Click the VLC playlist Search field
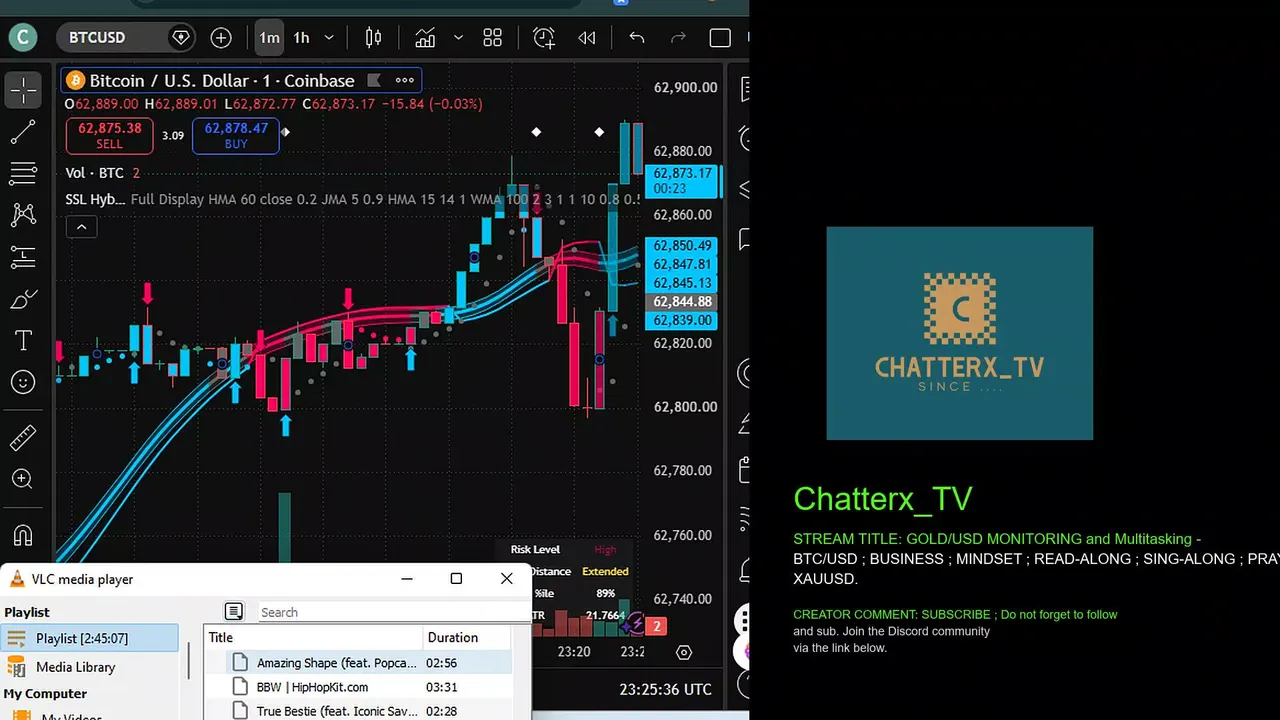Viewport: 1280px width, 720px height. pos(392,612)
